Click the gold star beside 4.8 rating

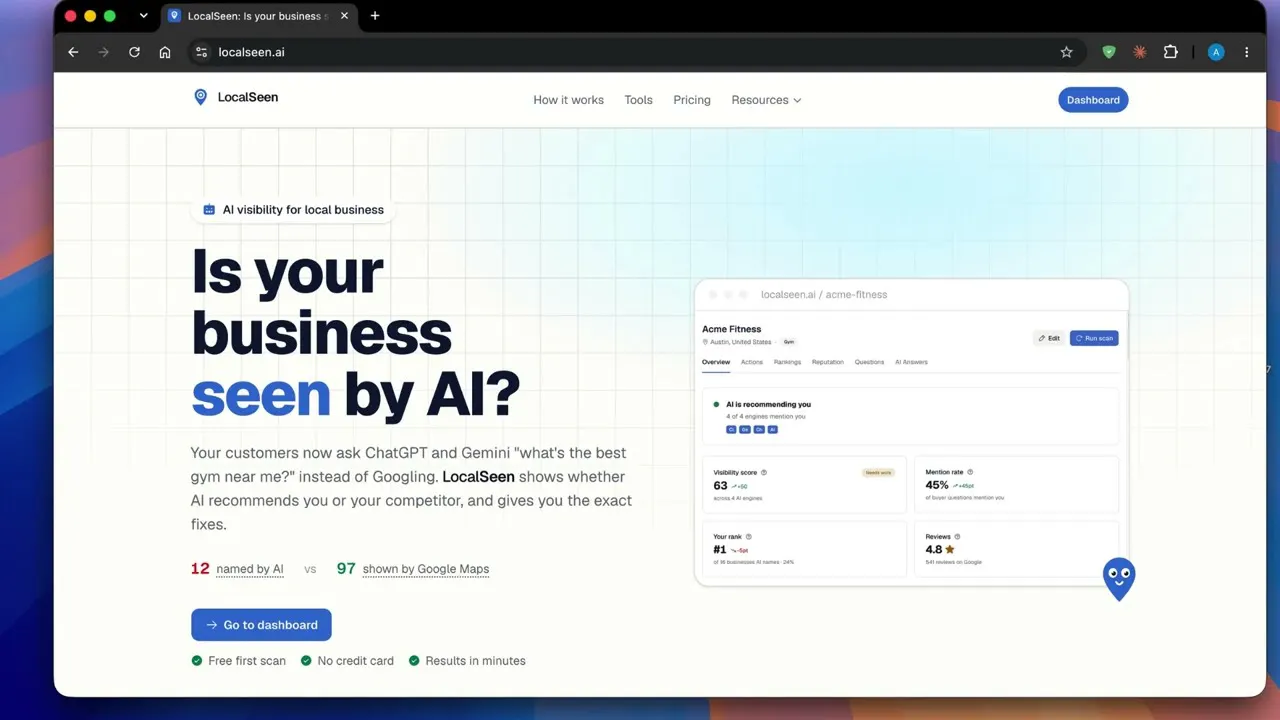(950, 549)
